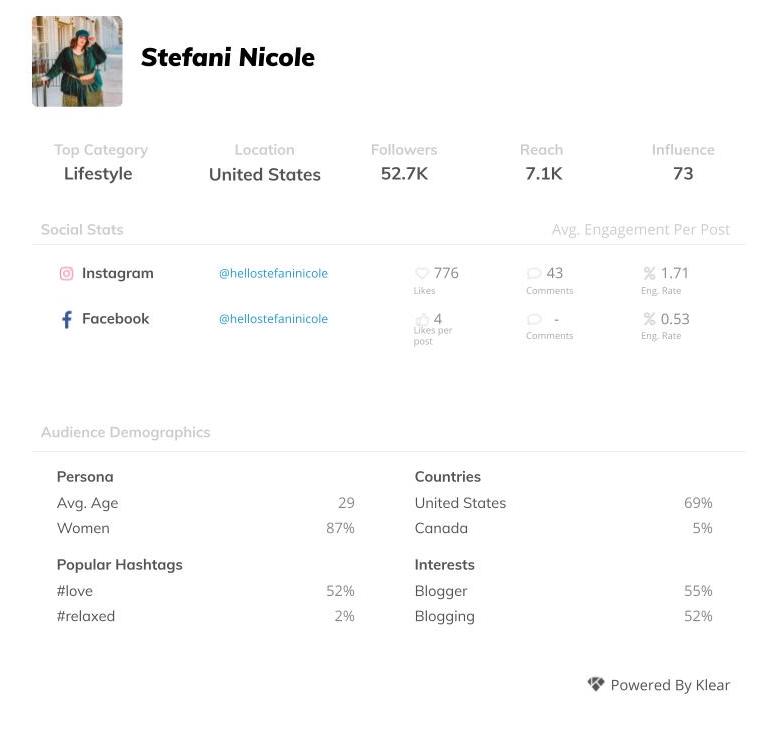Click the Facebook thumbs-up likes icon
779x748 pixels.
pyautogui.click(x=422, y=319)
